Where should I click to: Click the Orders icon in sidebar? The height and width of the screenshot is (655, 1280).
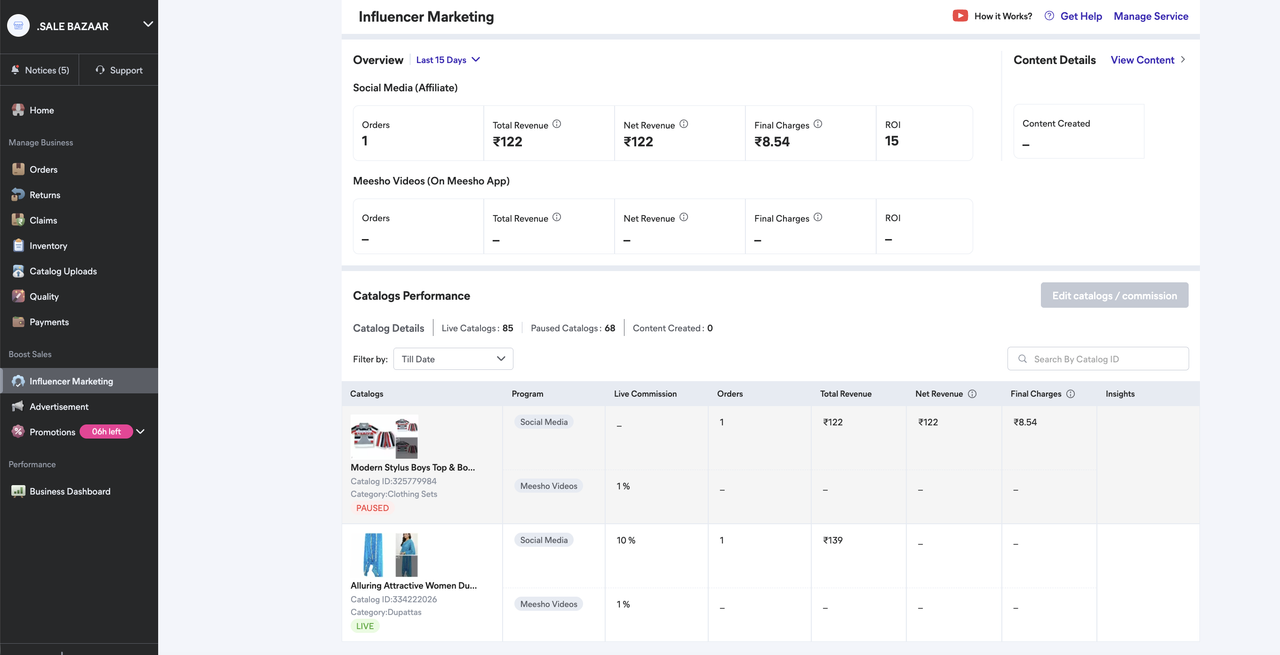[x=18, y=169]
